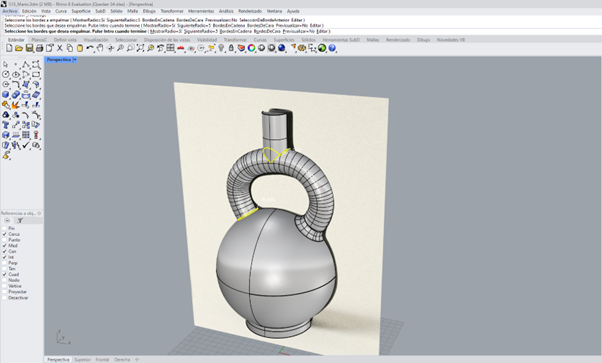This screenshot has height=363, width=602.
Task: Switch to the Frontal viewport tab
Action: pyautogui.click(x=102, y=360)
